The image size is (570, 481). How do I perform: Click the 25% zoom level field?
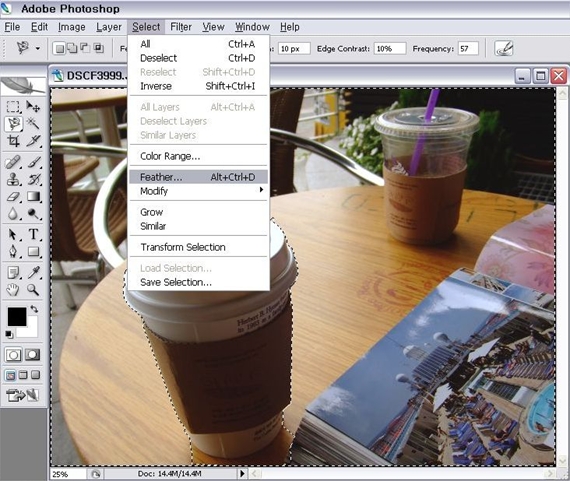[x=68, y=474]
